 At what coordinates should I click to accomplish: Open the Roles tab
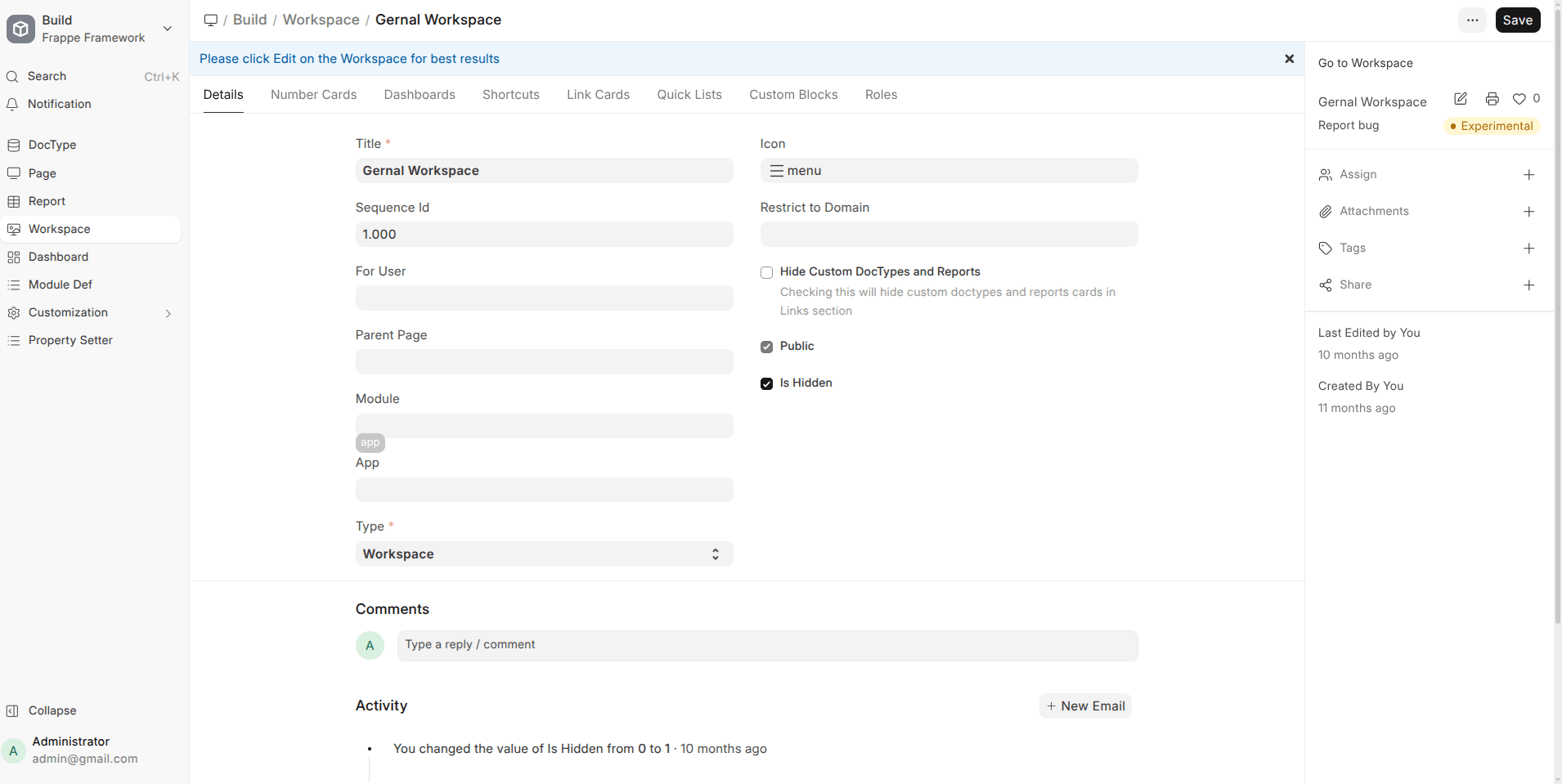(881, 95)
